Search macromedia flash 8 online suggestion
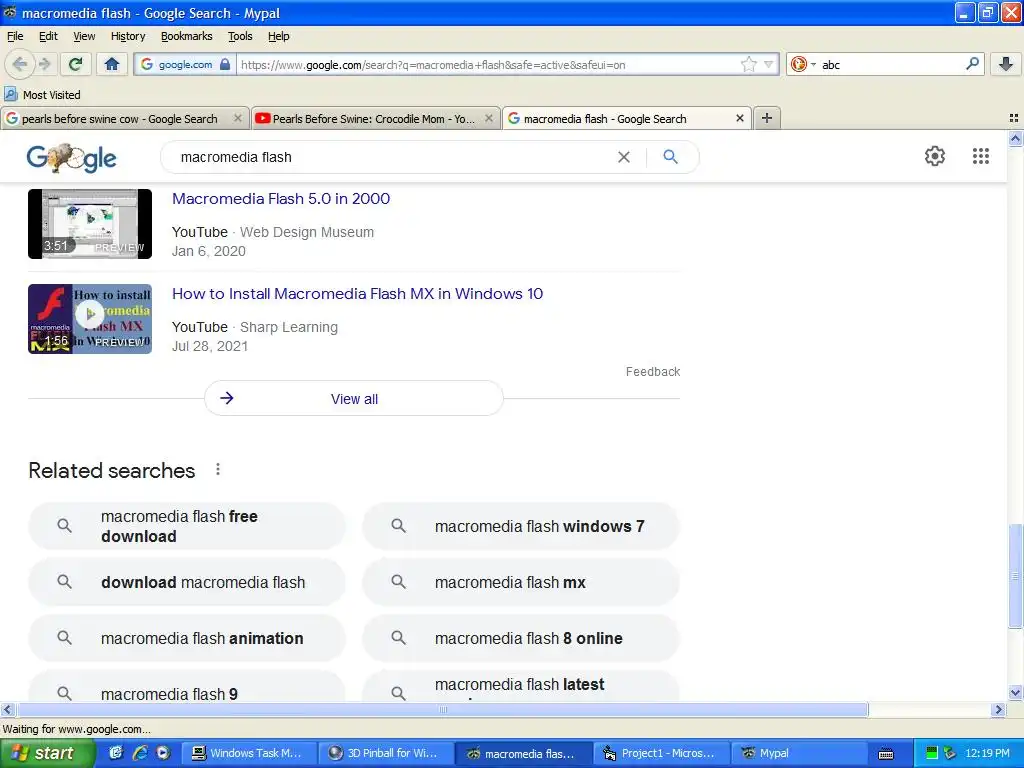 (x=521, y=638)
